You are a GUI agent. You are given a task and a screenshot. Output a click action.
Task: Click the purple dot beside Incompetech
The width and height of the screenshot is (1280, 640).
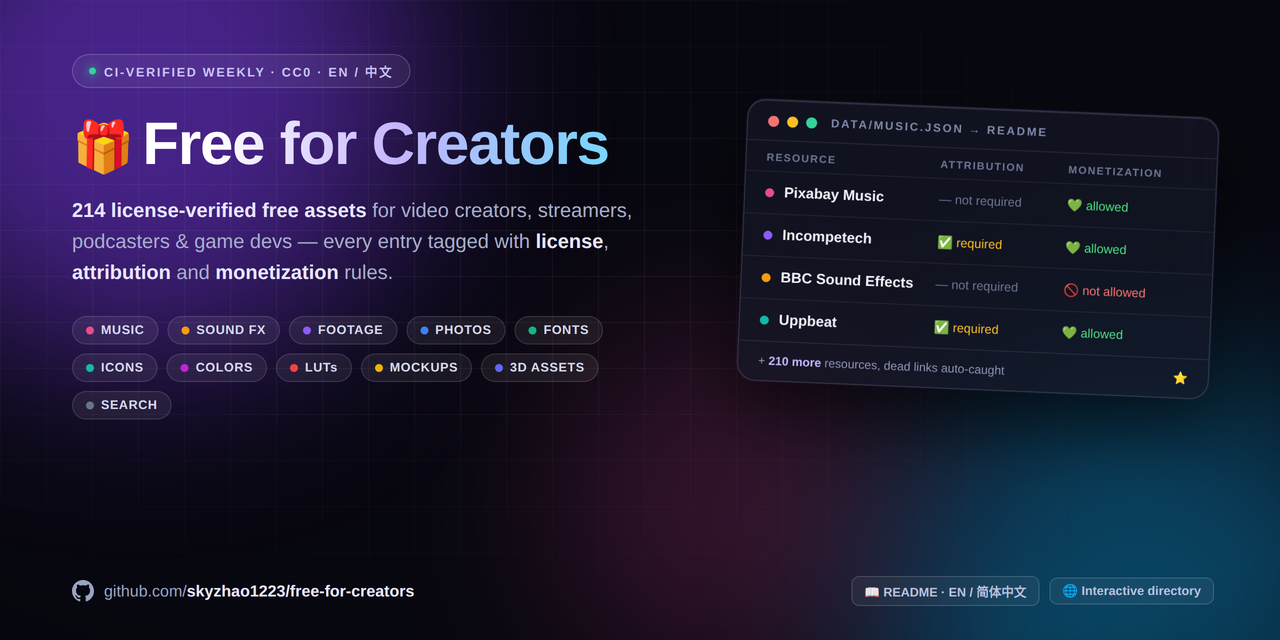click(x=768, y=235)
